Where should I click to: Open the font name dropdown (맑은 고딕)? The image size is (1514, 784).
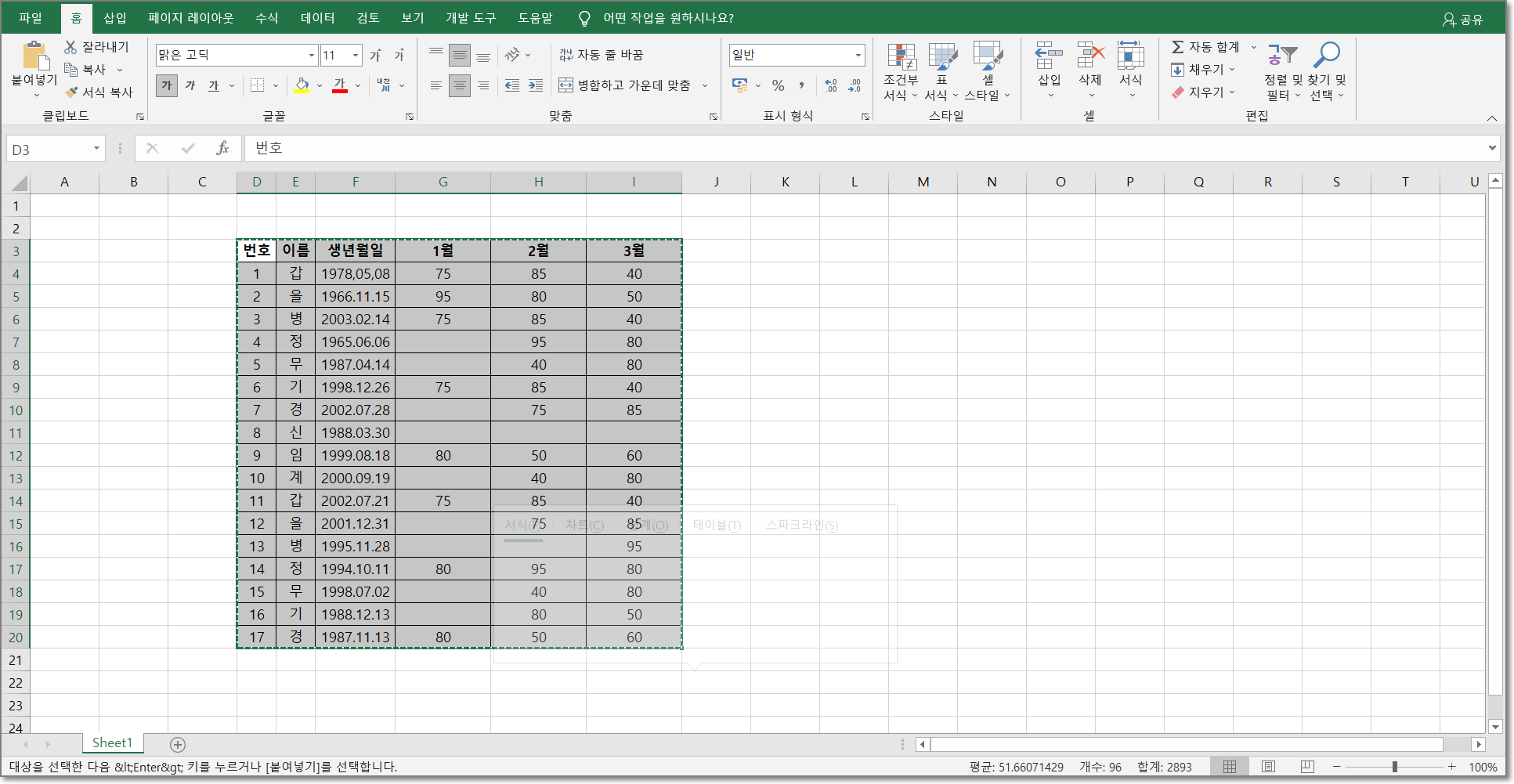pos(312,55)
